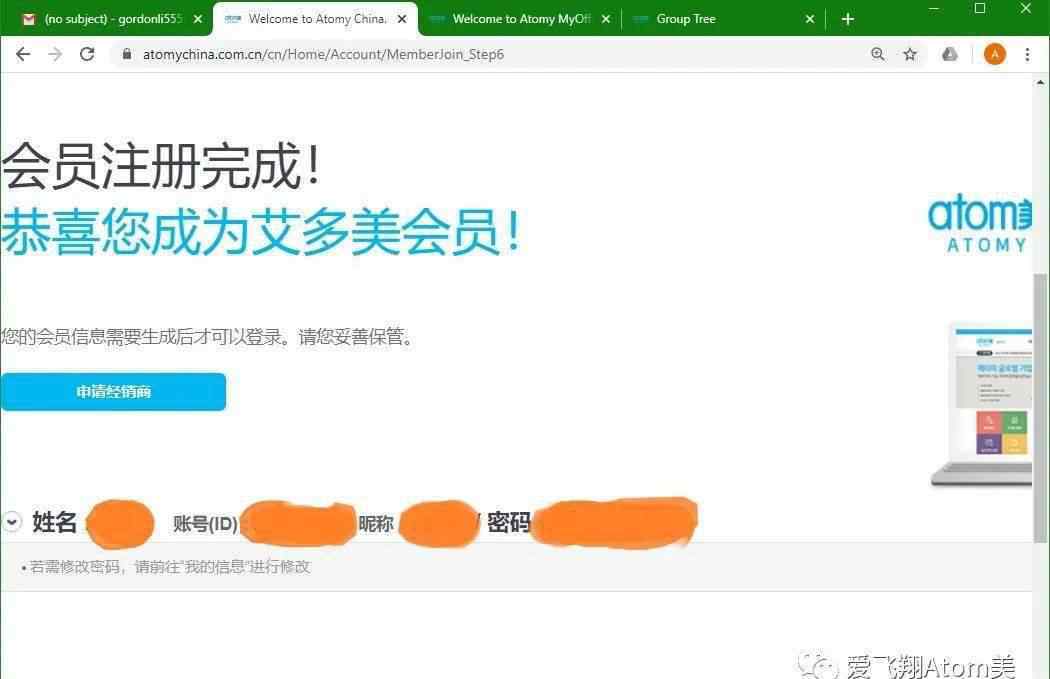The image size is (1050, 679).
Task: Close the Welcome to Atomy China tab
Action: tap(402, 19)
